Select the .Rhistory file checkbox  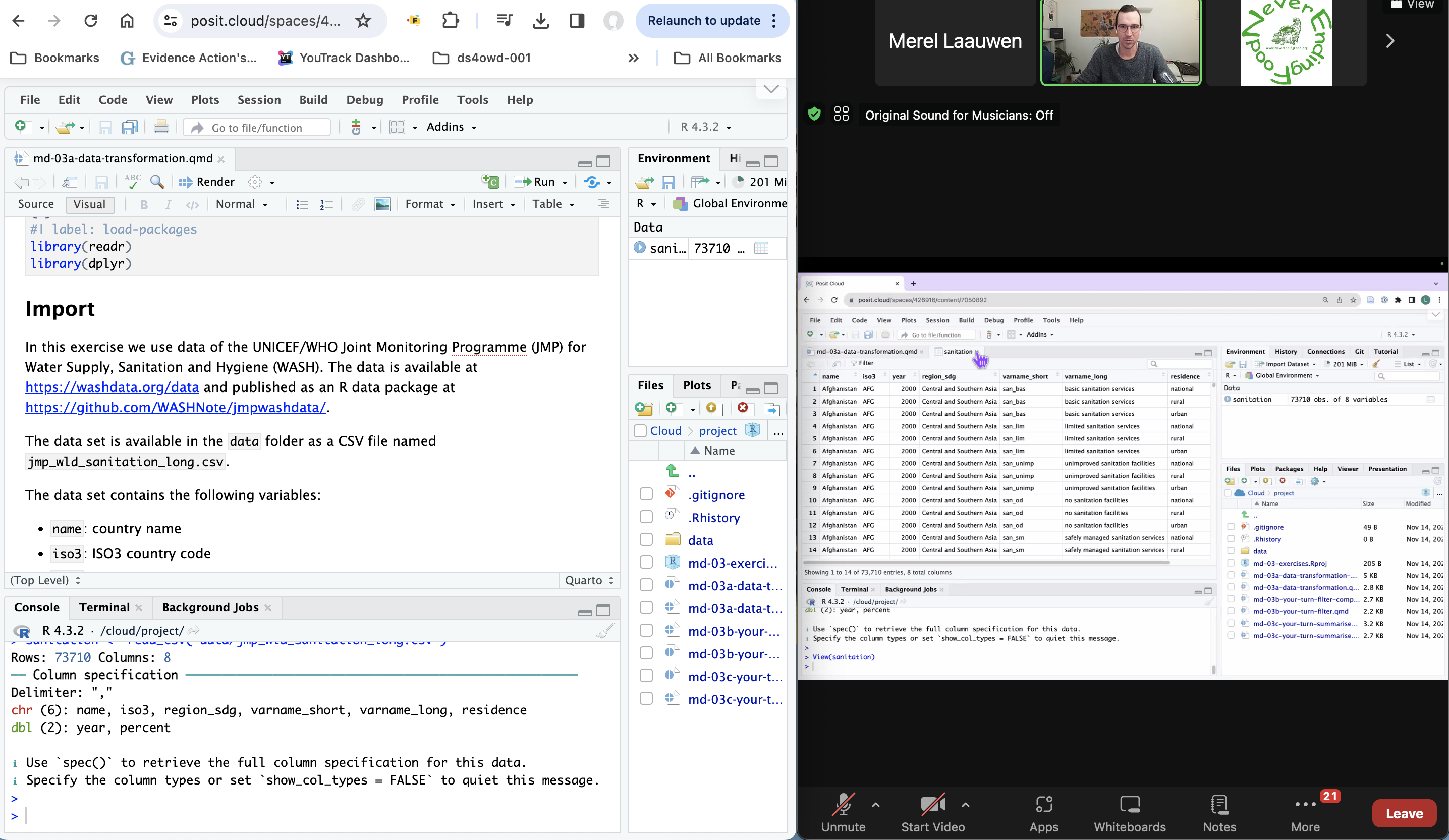click(646, 517)
